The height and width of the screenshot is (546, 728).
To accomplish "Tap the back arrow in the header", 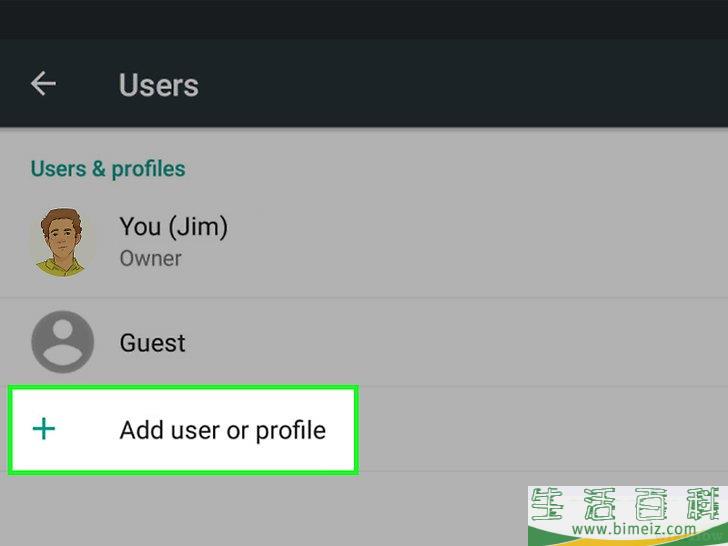I will click(x=43, y=84).
